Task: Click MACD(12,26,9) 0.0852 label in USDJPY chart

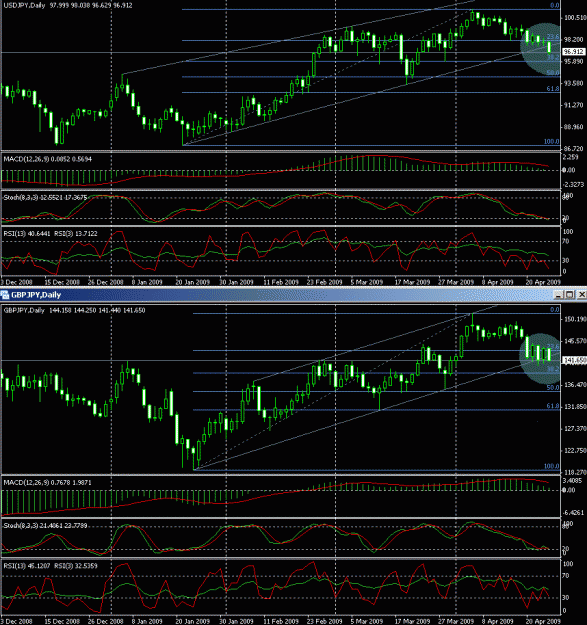Action: pyautogui.click(x=47, y=159)
